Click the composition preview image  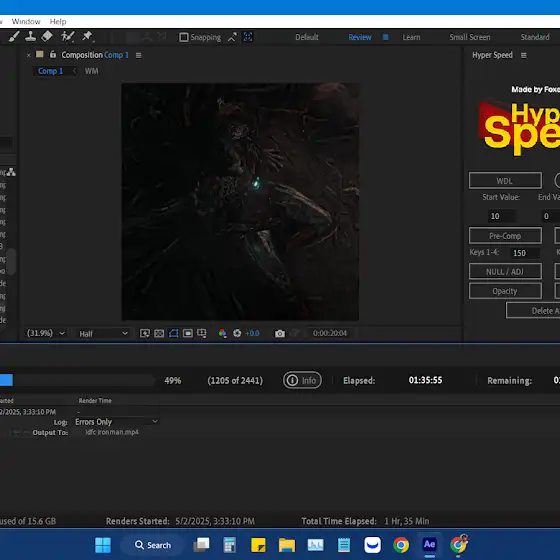coord(240,202)
